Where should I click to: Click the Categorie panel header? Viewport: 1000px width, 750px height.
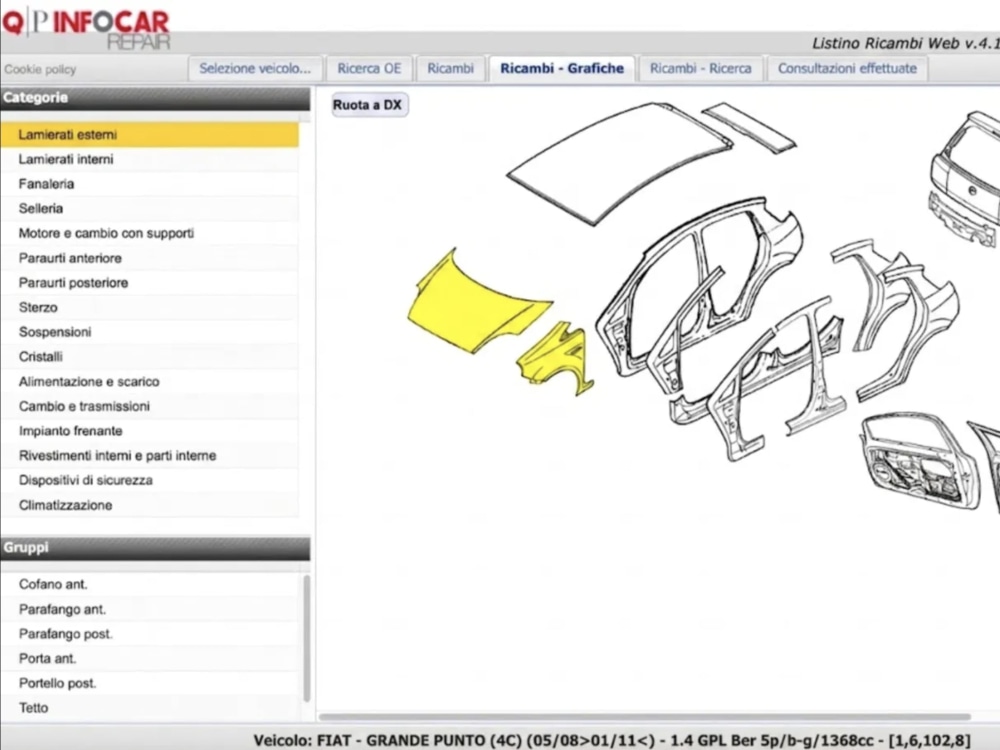tap(155, 99)
